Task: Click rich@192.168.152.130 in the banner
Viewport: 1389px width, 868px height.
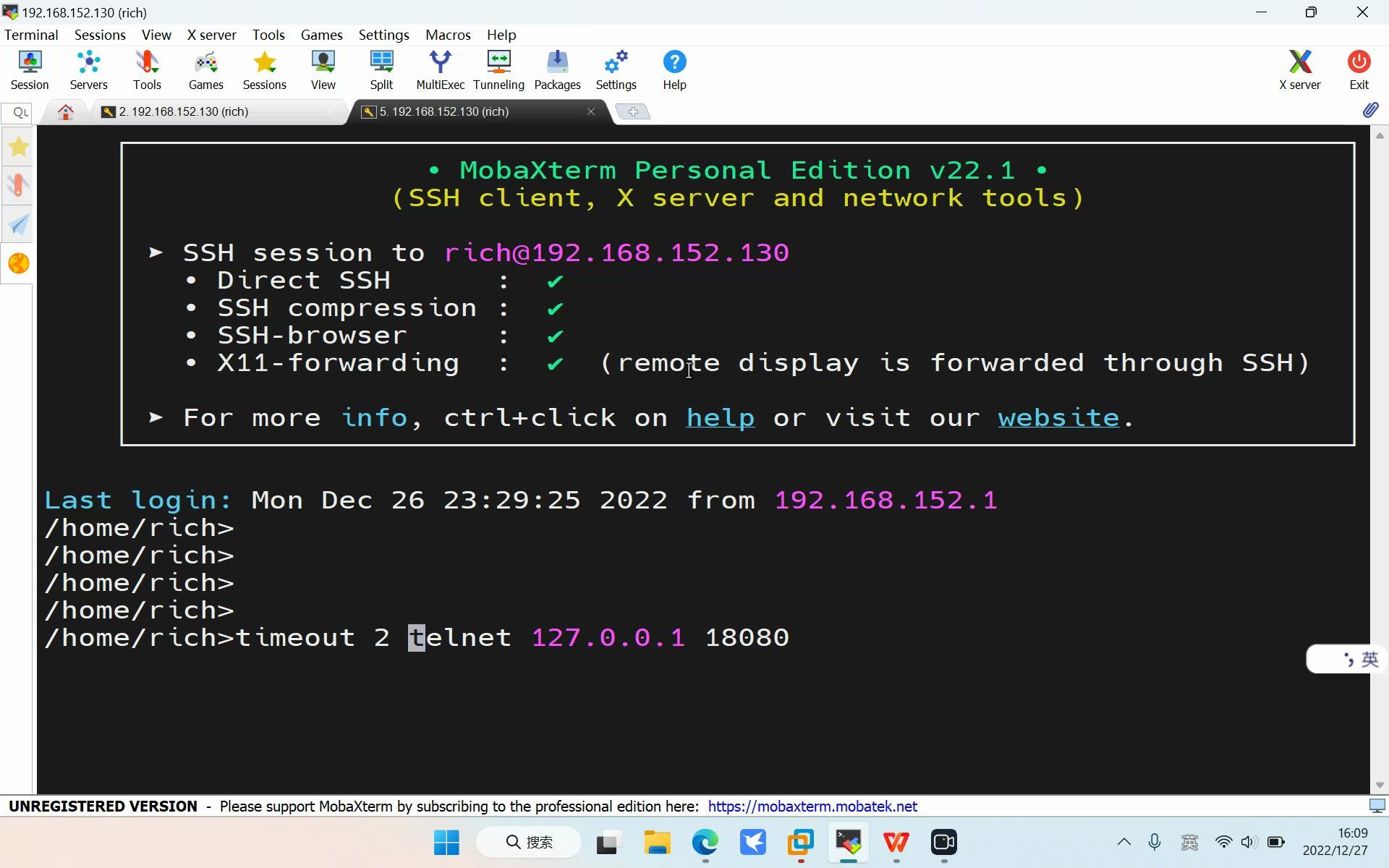Action: tap(616, 253)
